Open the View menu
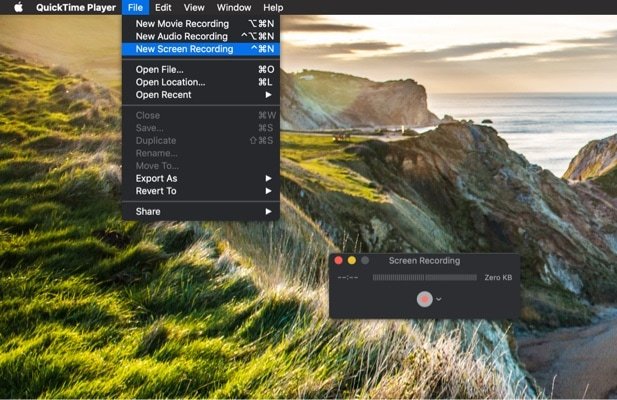 pyautogui.click(x=194, y=7)
